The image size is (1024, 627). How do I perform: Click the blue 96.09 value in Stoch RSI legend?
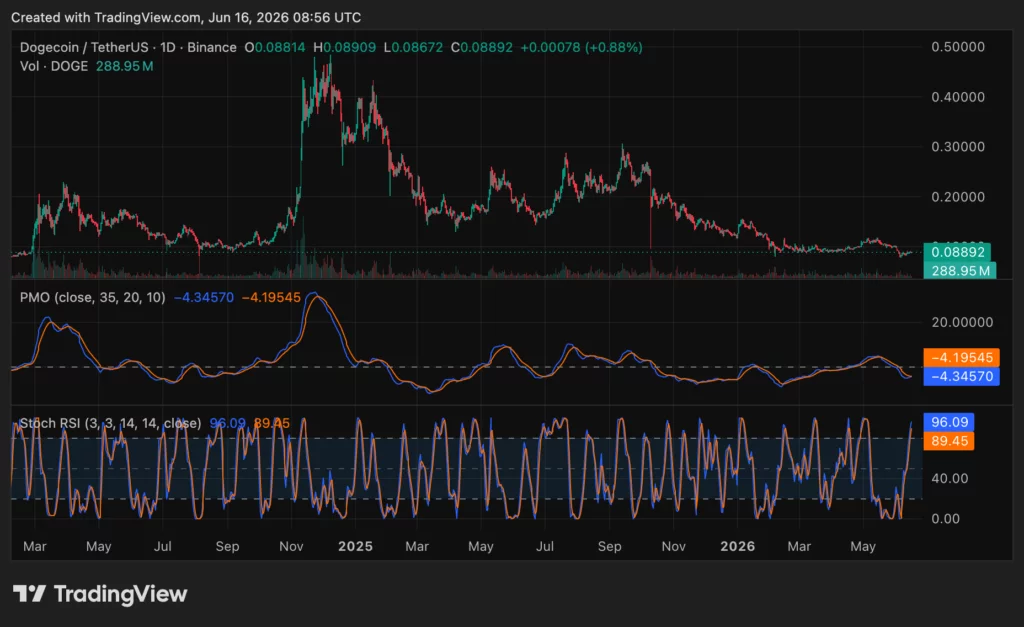tap(227, 423)
